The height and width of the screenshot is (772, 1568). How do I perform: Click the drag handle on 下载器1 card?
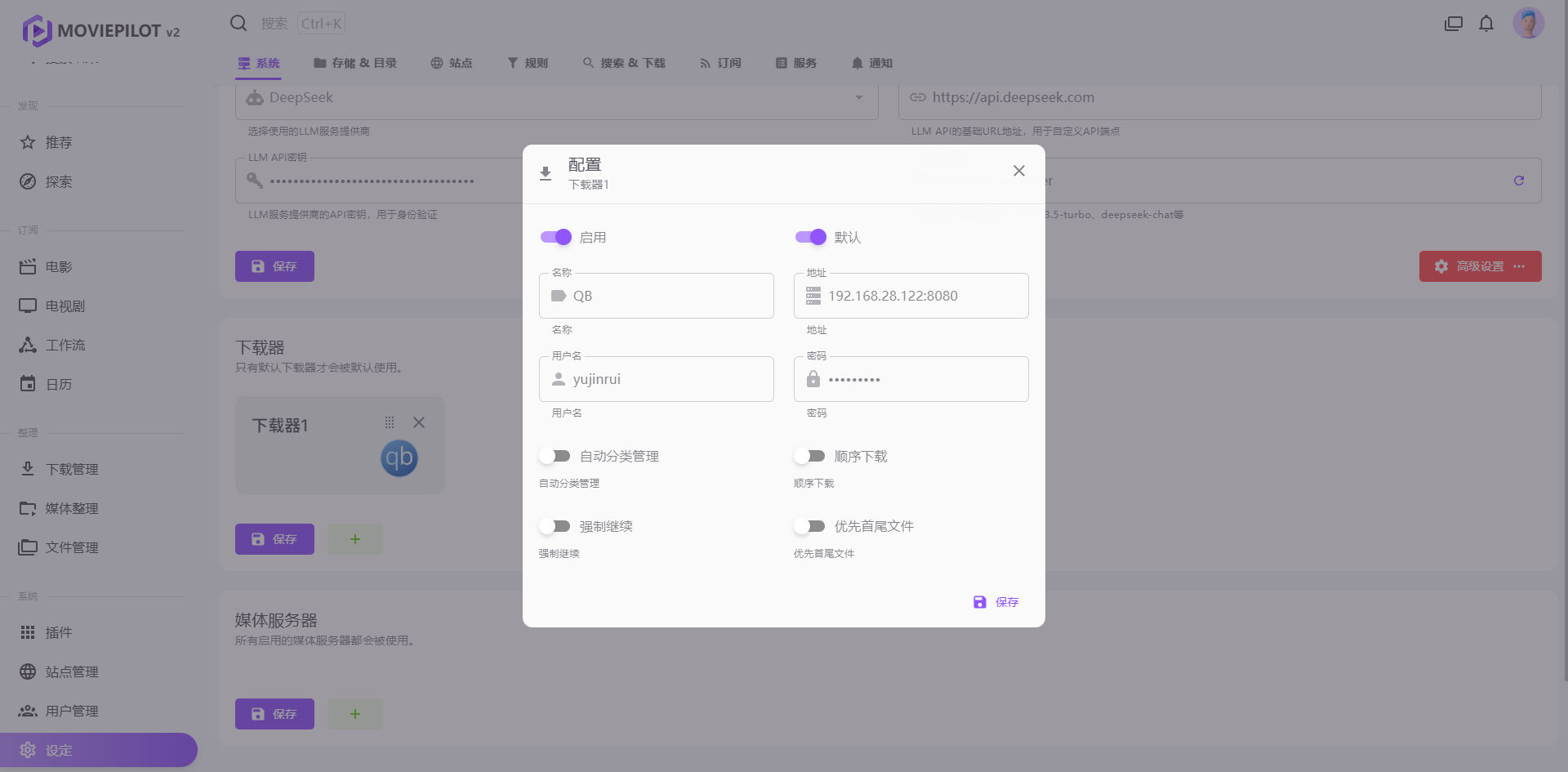[390, 422]
